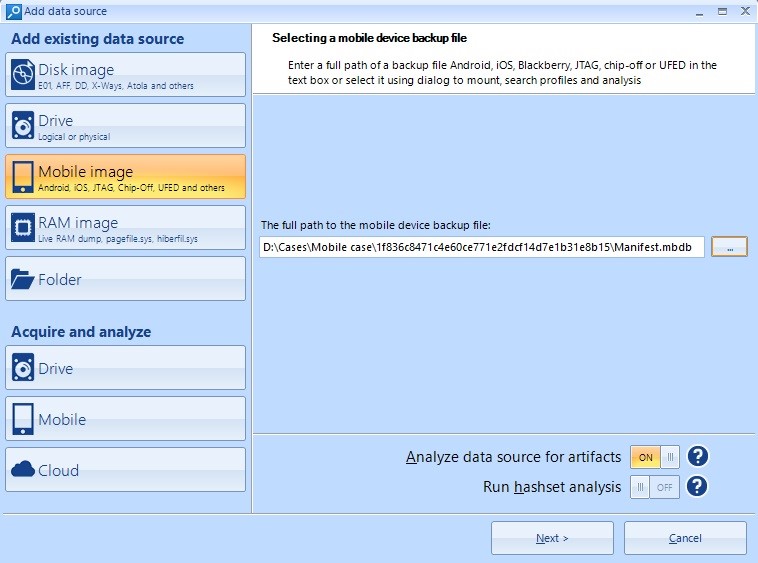758x563 pixels.
Task: Click the Mobile image phone icon
Action: click(23, 177)
